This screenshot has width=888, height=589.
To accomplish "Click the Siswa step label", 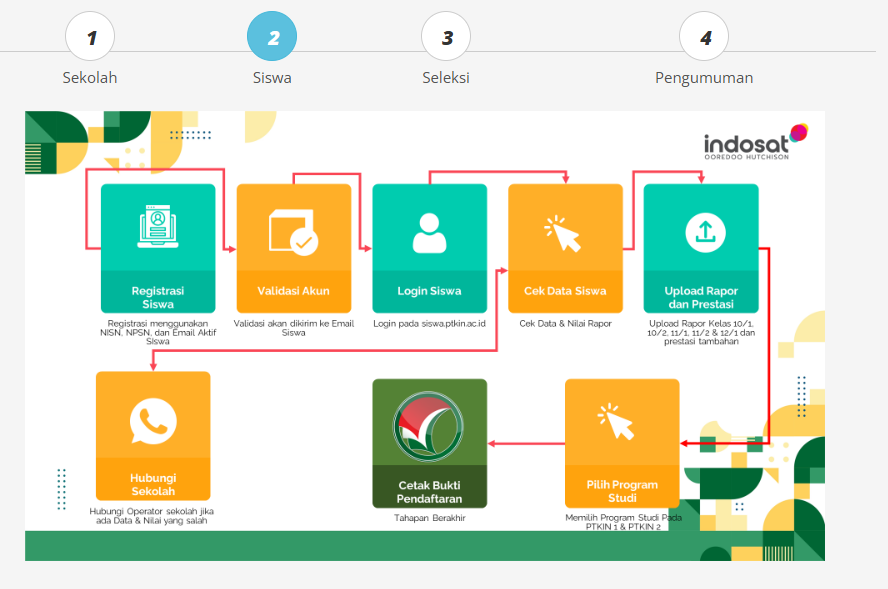I will [x=272, y=78].
